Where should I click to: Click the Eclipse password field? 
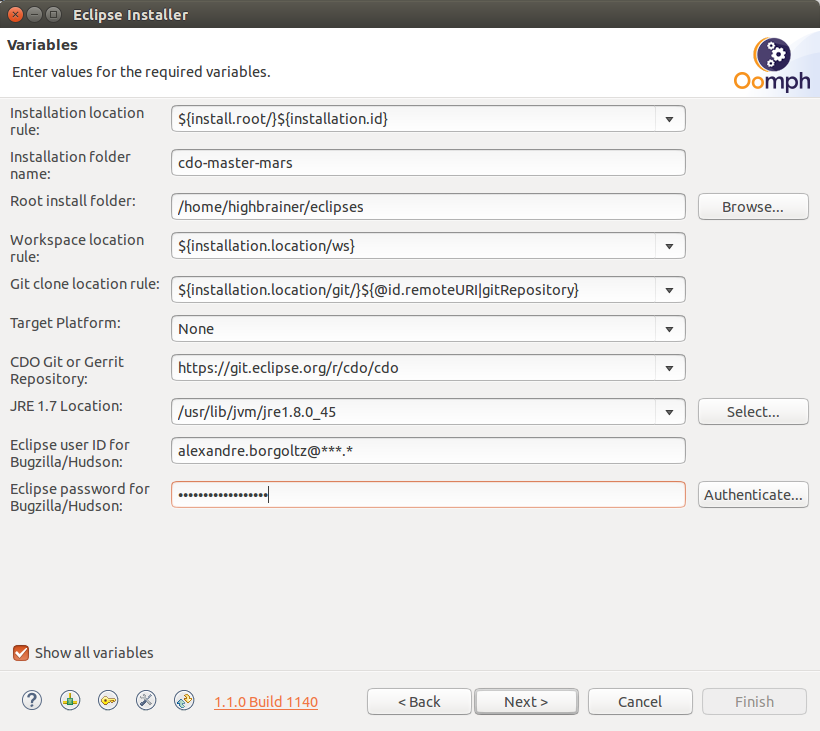click(x=428, y=495)
